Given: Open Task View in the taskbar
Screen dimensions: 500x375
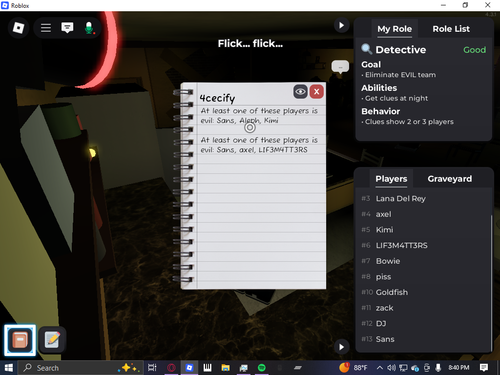Looking at the screenshot, I should pos(152,368).
